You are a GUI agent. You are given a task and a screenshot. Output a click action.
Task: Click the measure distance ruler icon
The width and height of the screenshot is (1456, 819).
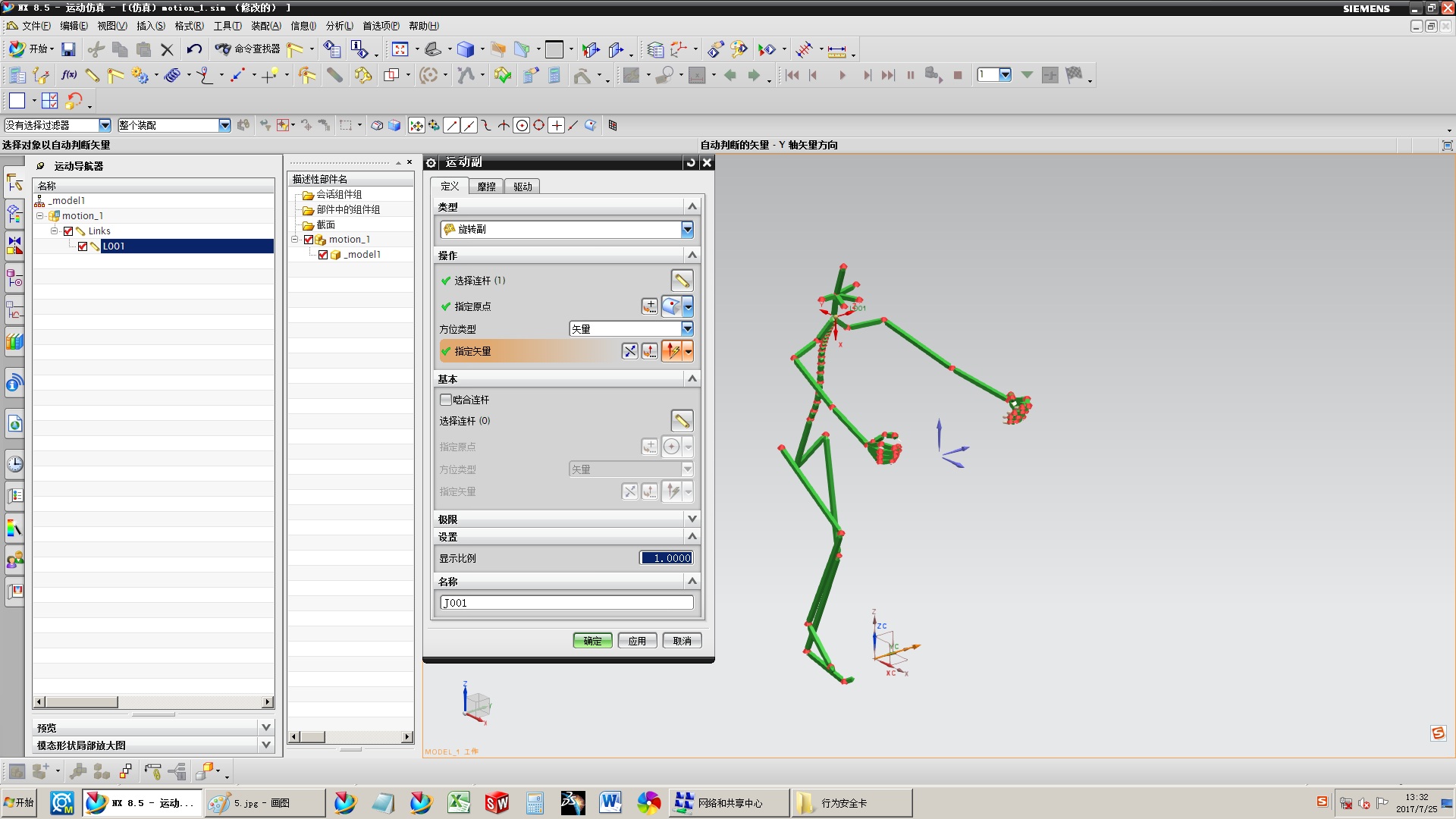tap(836, 50)
